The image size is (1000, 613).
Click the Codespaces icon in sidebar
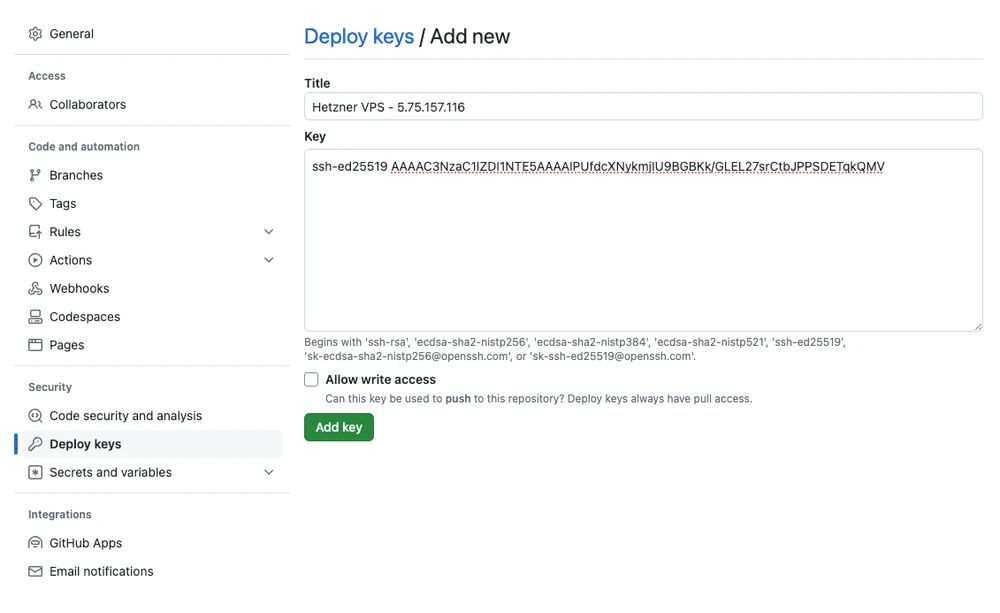(35, 317)
